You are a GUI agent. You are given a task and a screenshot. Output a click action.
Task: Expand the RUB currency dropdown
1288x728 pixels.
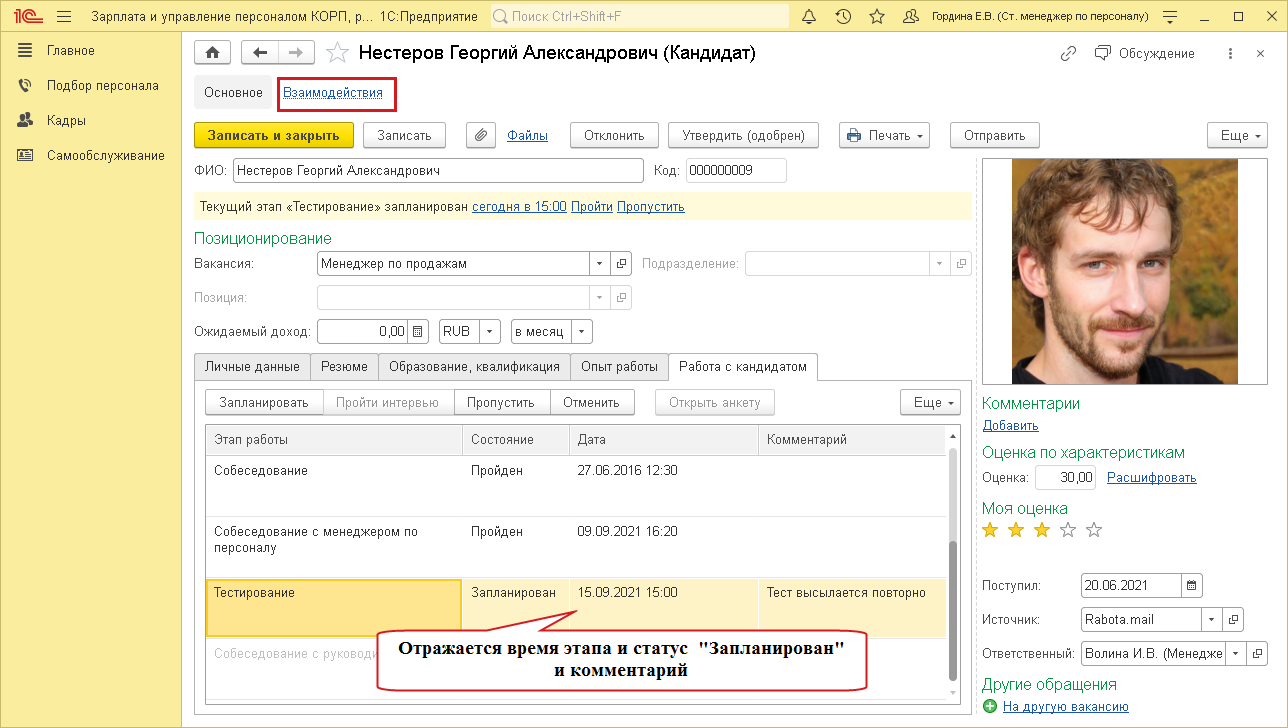[490, 331]
